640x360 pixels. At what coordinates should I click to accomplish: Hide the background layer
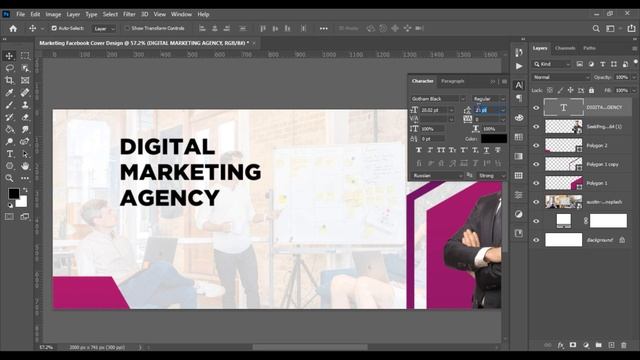[x=536, y=240]
